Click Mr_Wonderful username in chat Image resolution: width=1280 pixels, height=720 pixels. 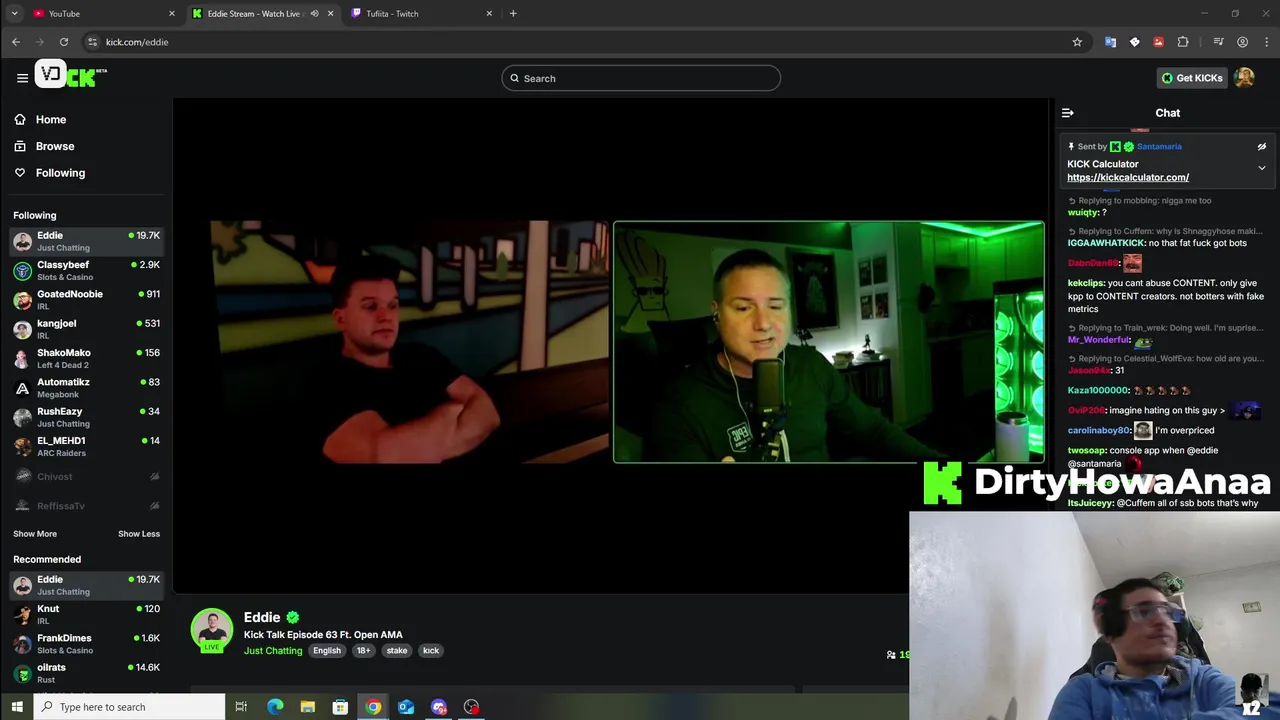[1098, 340]
